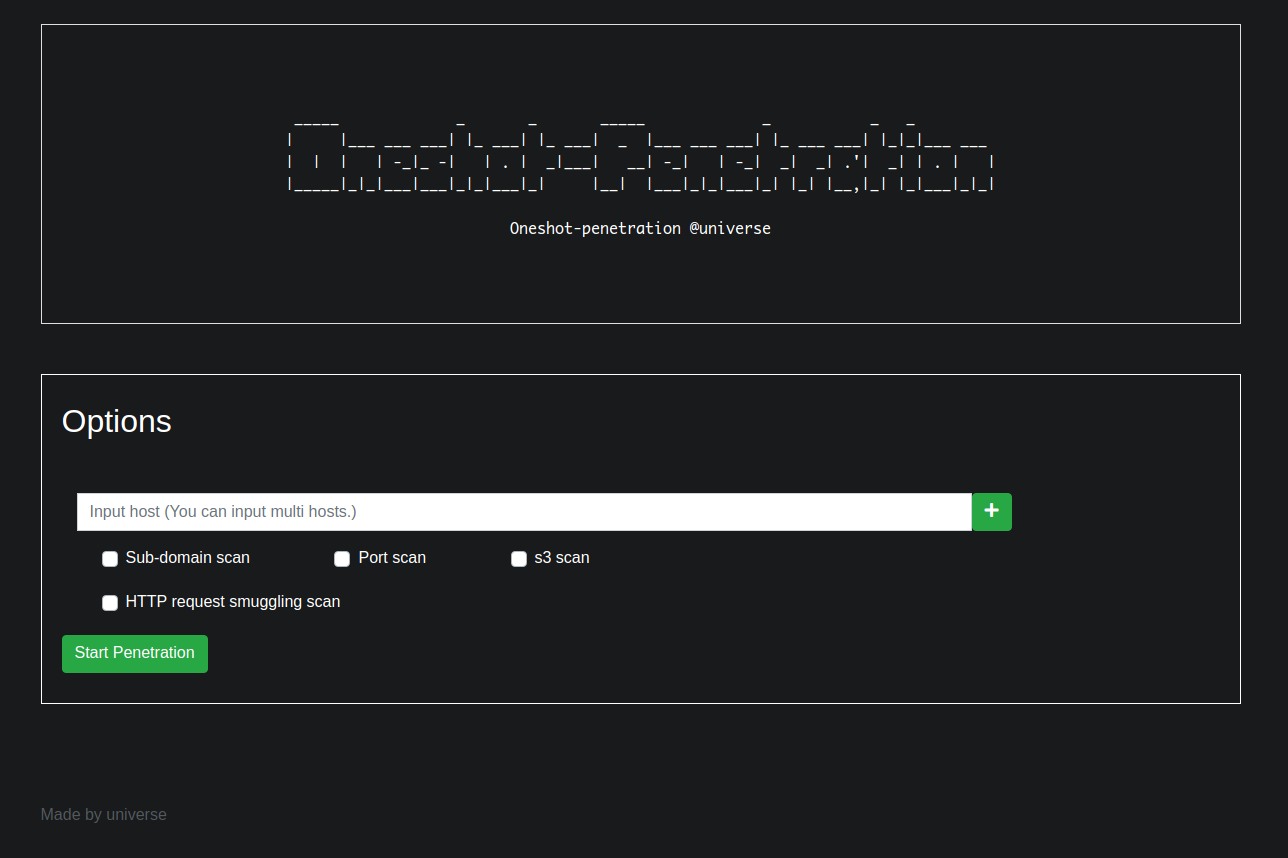Click the Options section heading
This screenshot has width=1288, height=858.
[x=116, y=421]
